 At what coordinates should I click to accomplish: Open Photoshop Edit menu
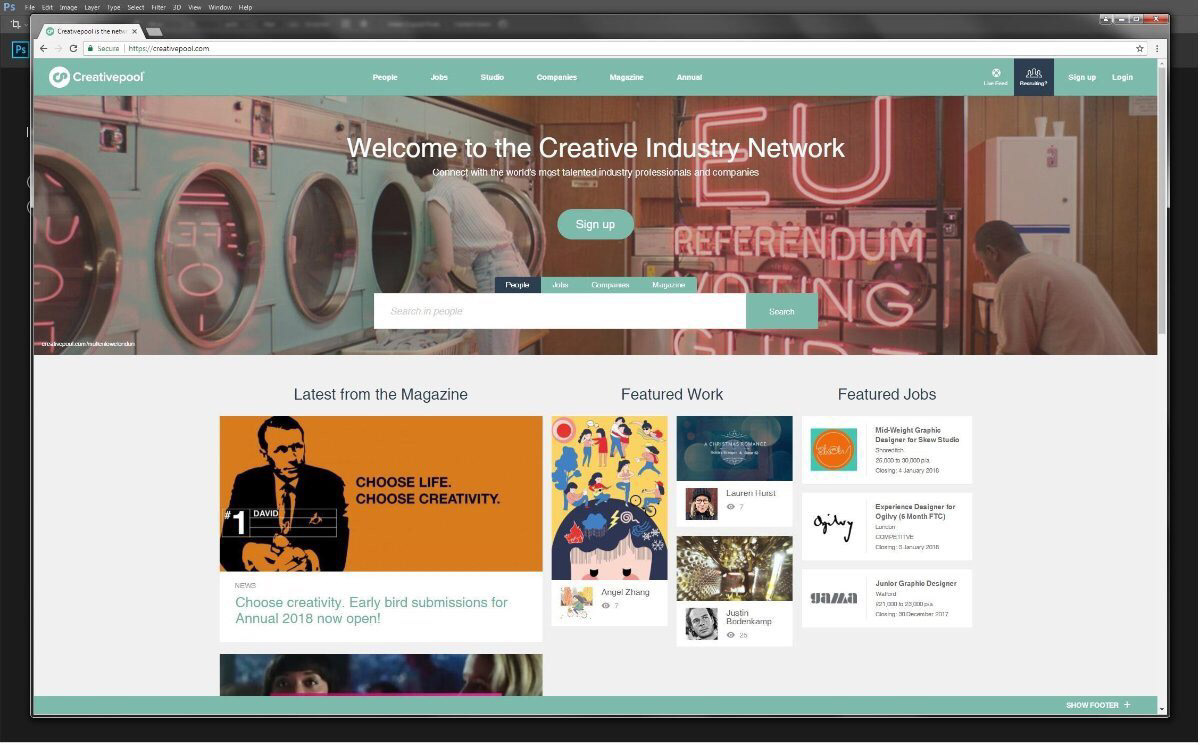point(47,7)
